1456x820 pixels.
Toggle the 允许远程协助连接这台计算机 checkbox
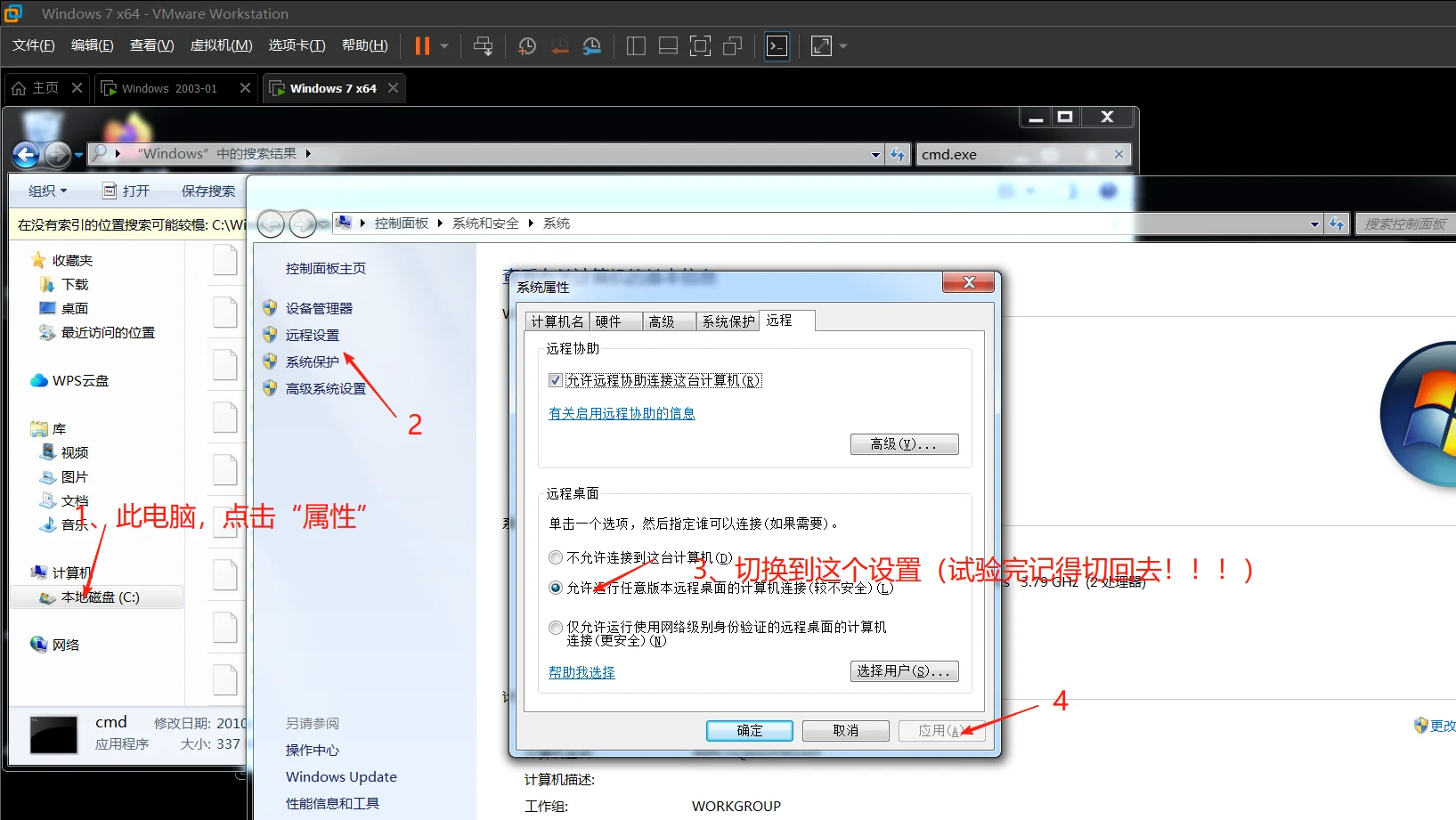(556, 381)
